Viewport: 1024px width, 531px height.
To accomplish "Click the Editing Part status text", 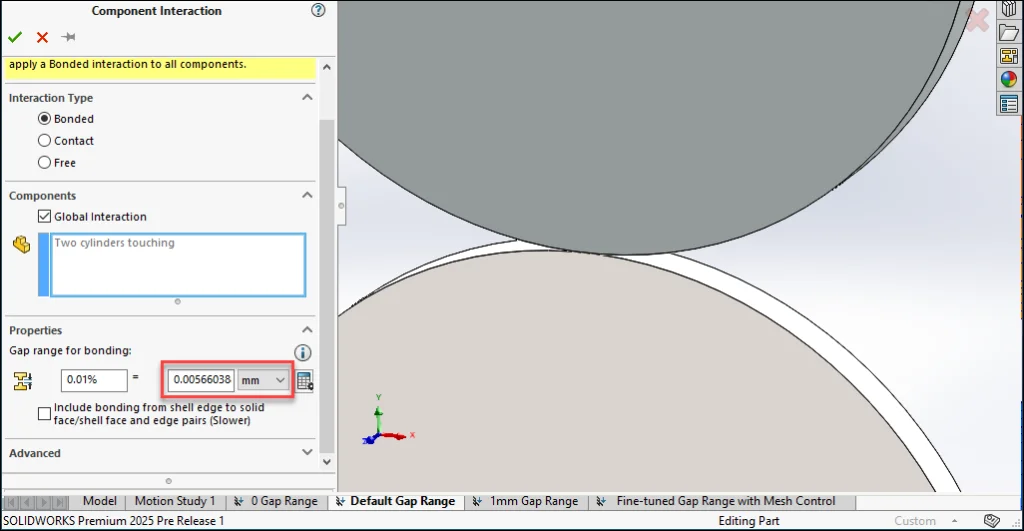I will tap(748, 521).
